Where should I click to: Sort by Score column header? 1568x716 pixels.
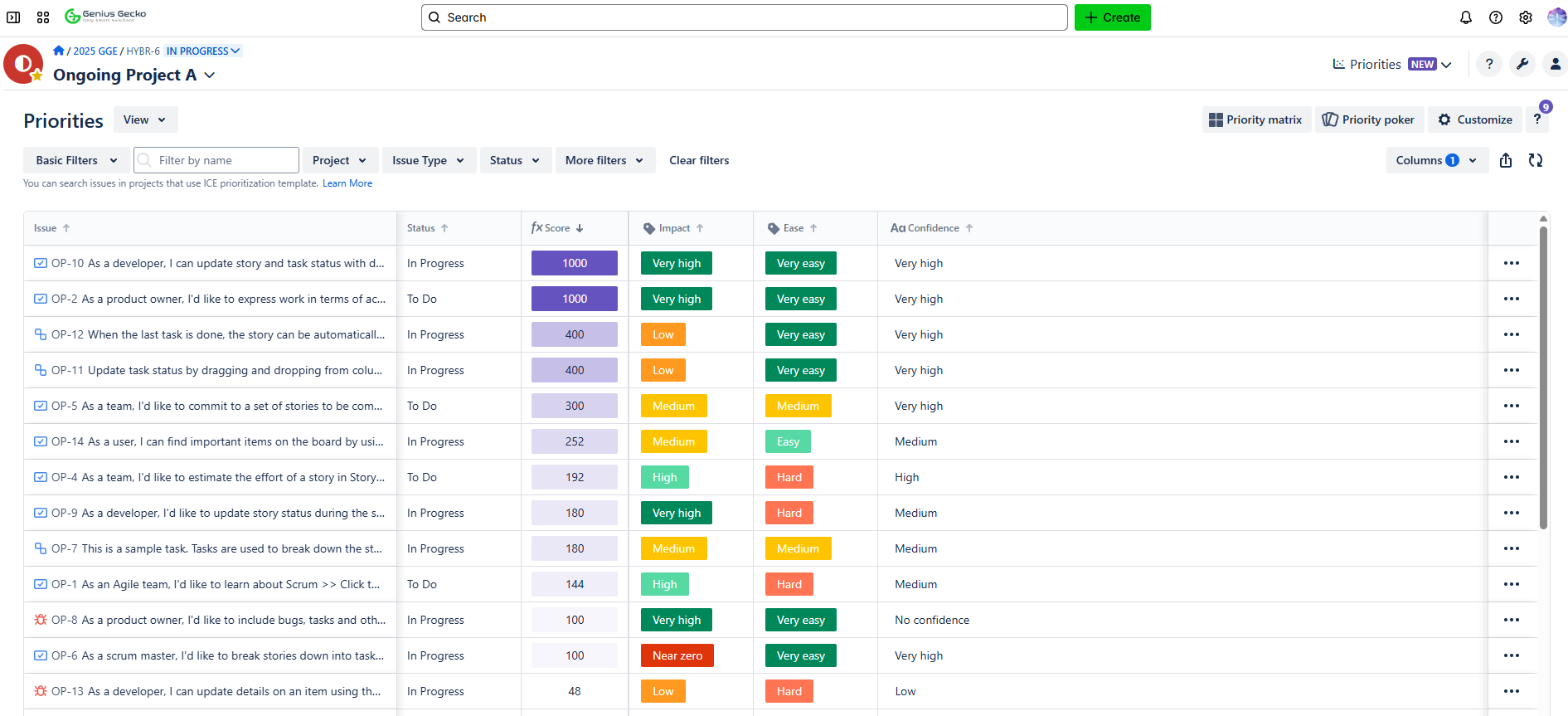[557, 228]
